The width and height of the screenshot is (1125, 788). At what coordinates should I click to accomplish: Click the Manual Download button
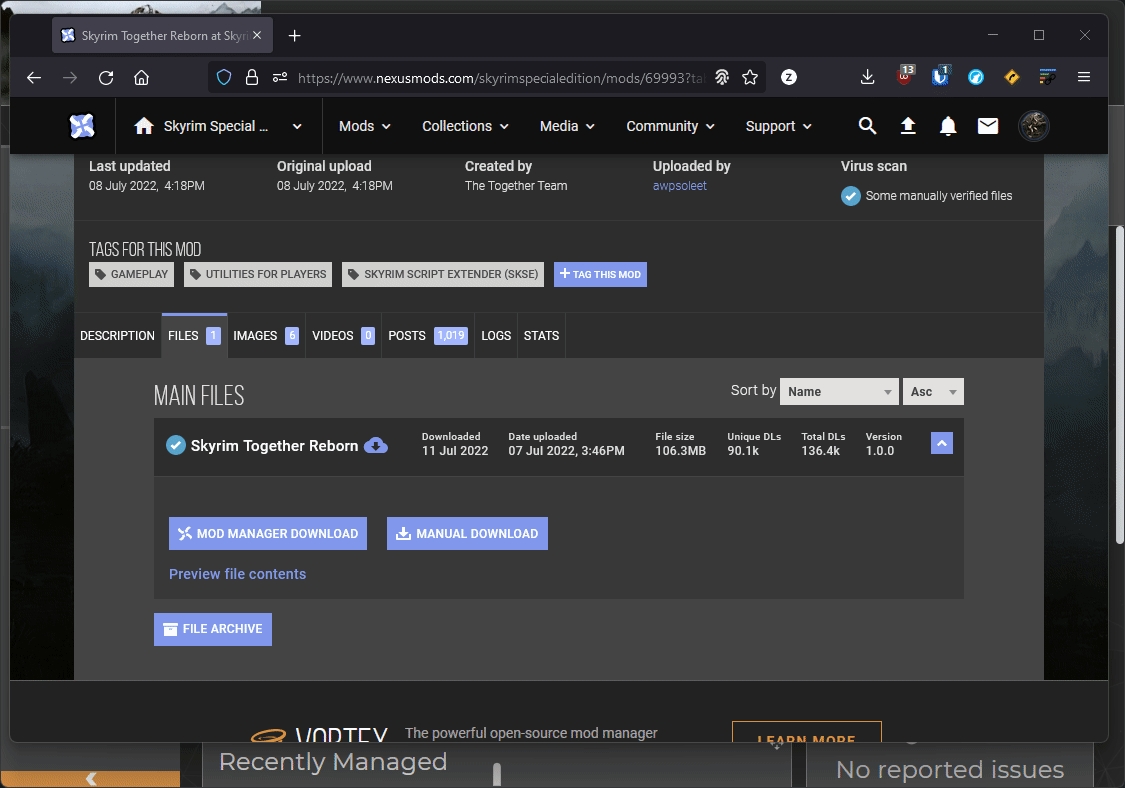pyautogui.click(x=467, y=534)
